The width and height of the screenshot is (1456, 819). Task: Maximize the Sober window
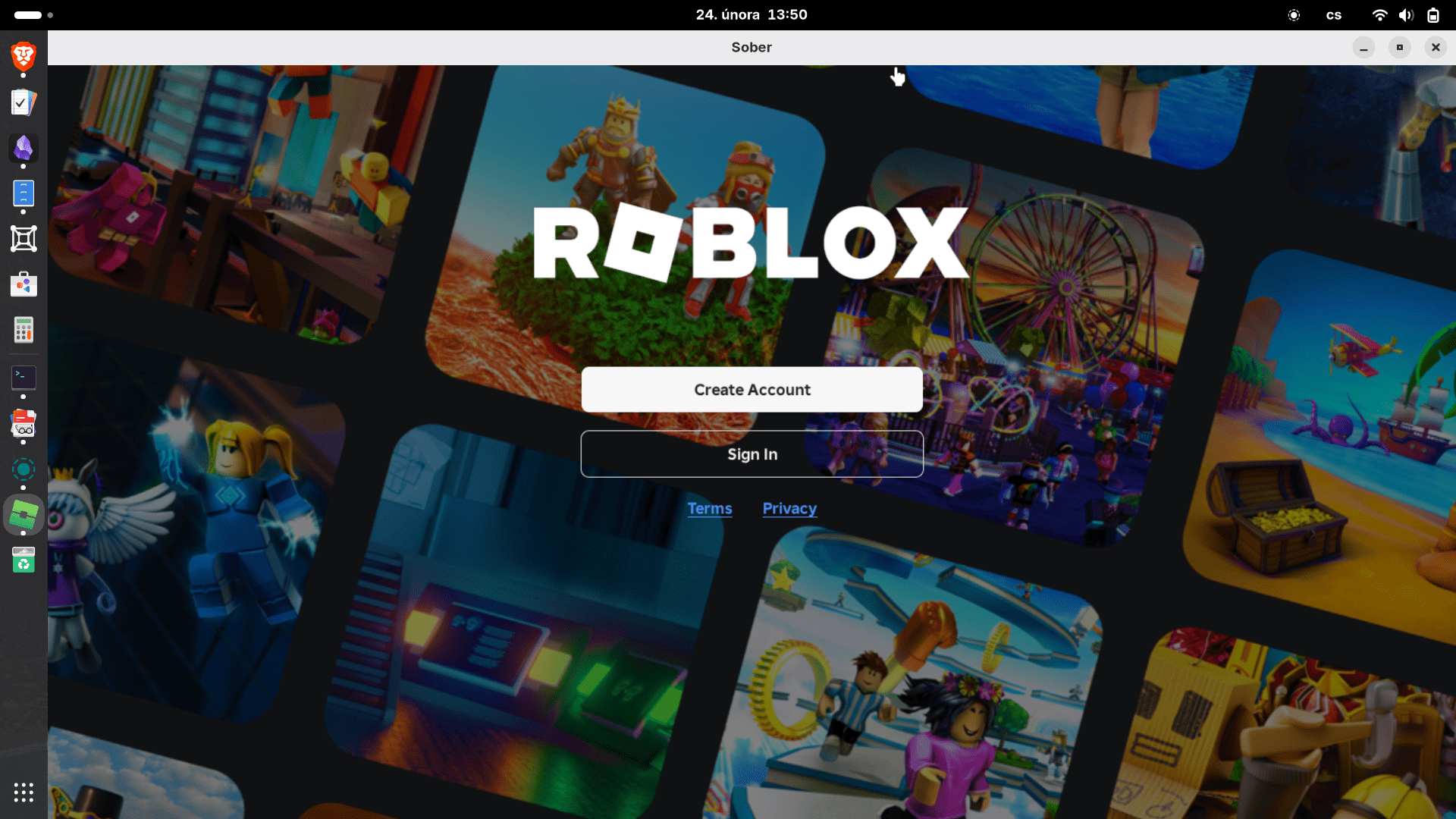coord(1400,47)
